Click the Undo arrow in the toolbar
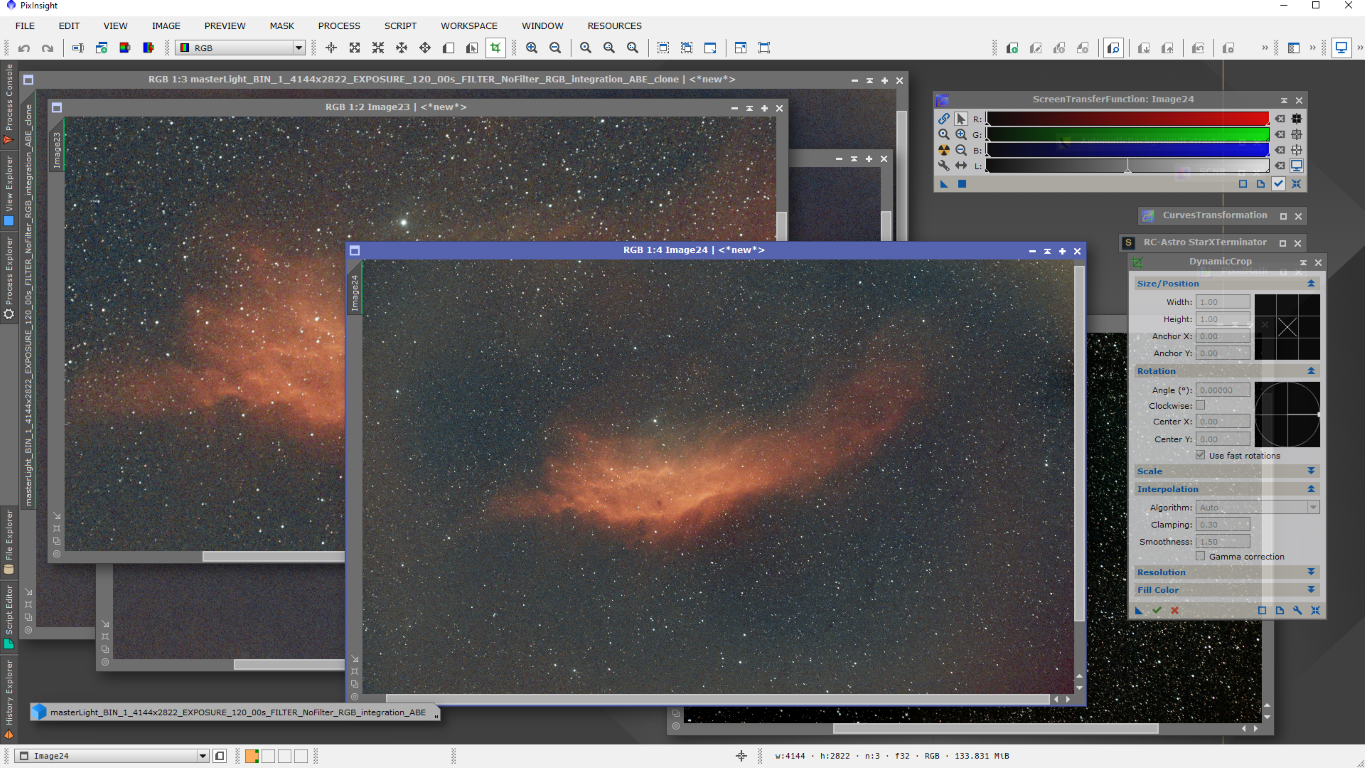Image resolution: width=1365 pixels, height=768 pixels. click(x=24, y=48)
